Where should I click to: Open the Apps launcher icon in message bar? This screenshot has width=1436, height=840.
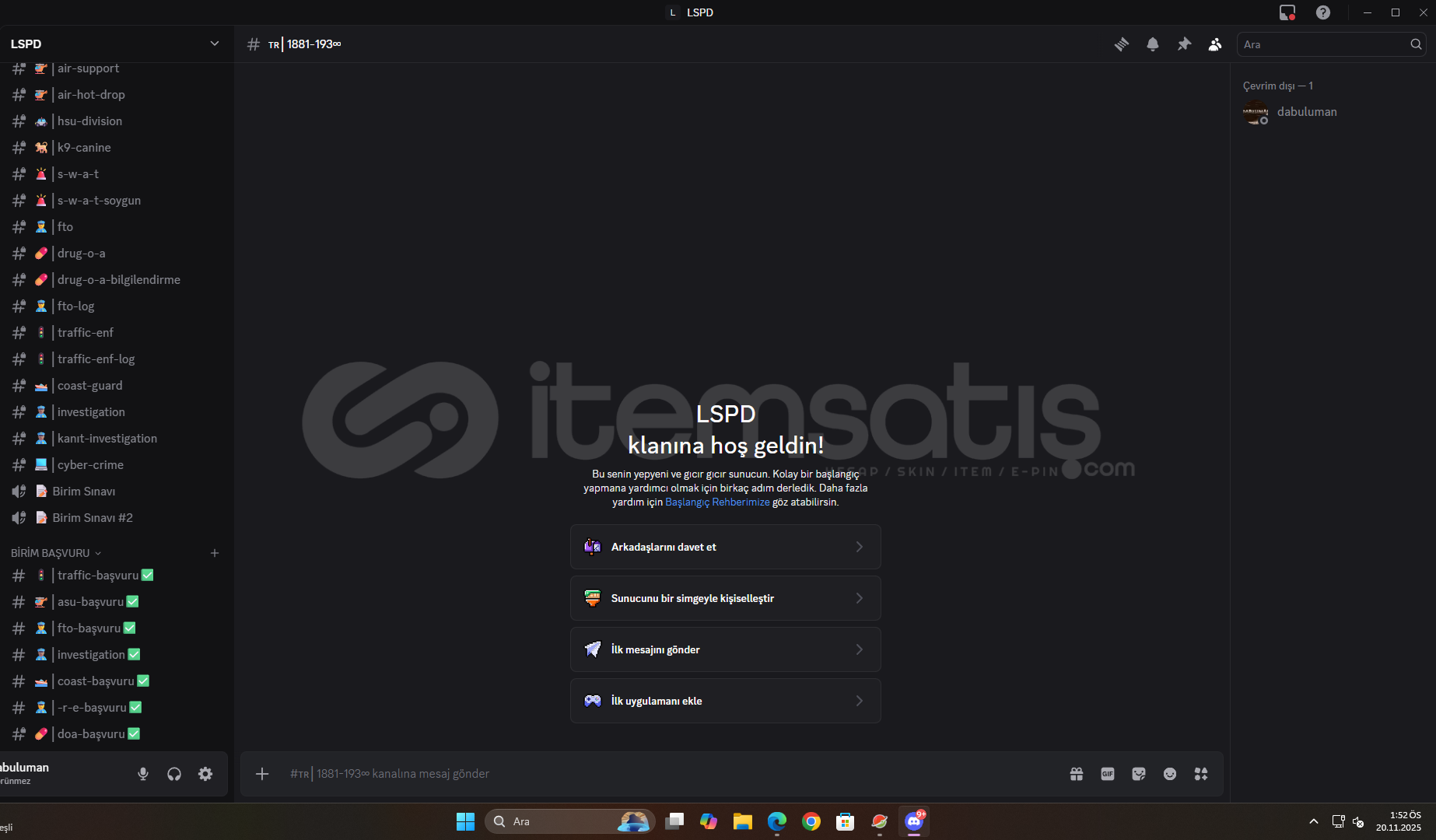coord(1201,774)
